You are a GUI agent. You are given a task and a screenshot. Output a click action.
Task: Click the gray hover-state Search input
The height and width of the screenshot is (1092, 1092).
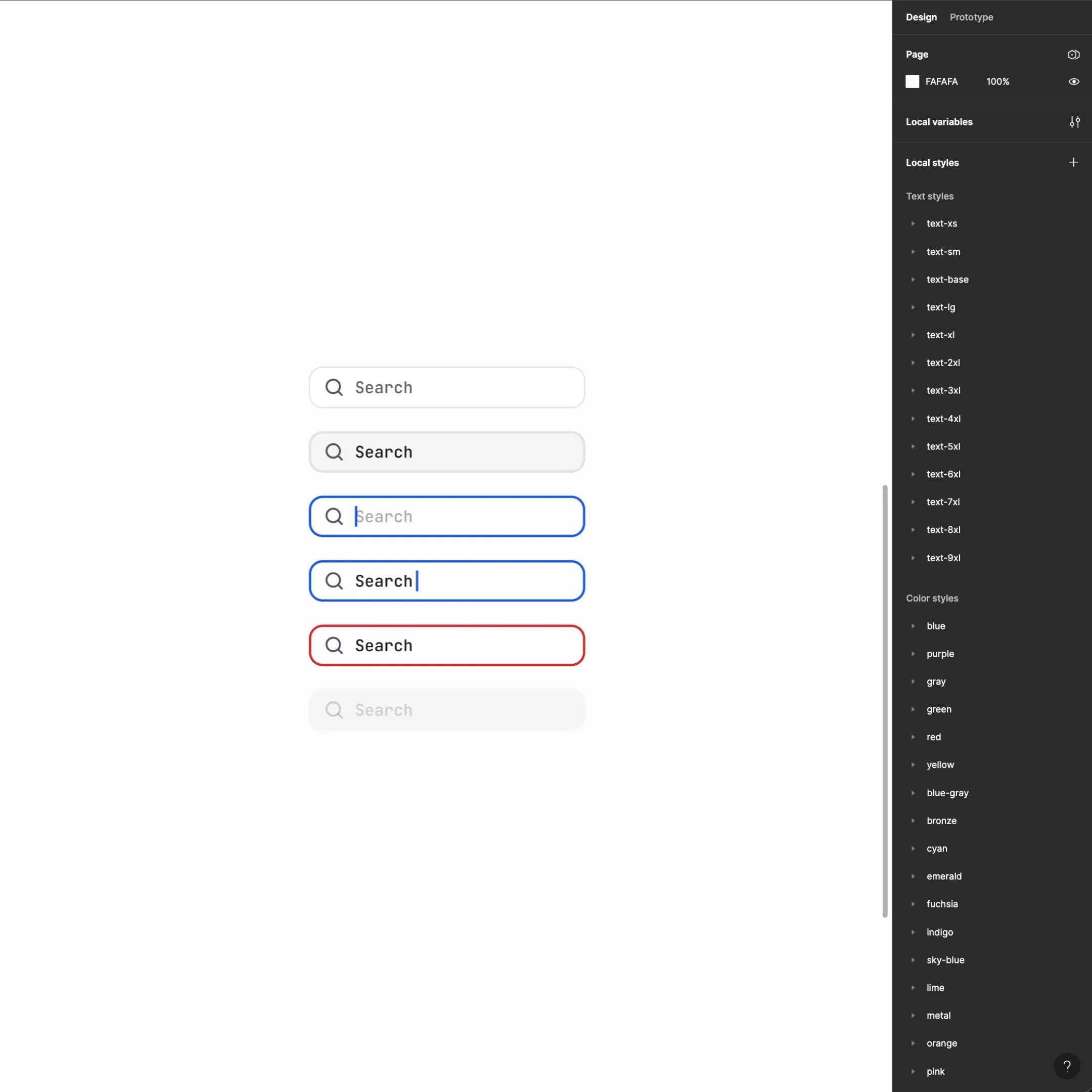click(446, 451)
